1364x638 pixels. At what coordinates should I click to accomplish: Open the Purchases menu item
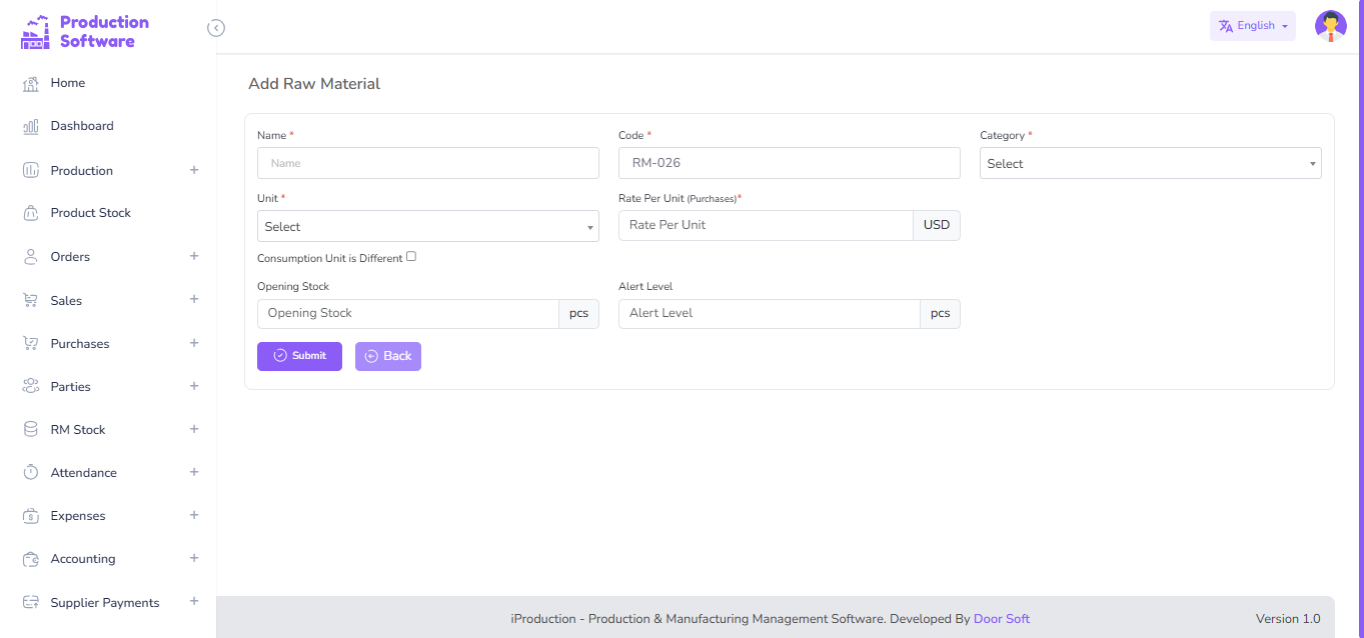[x=80, y=344]
